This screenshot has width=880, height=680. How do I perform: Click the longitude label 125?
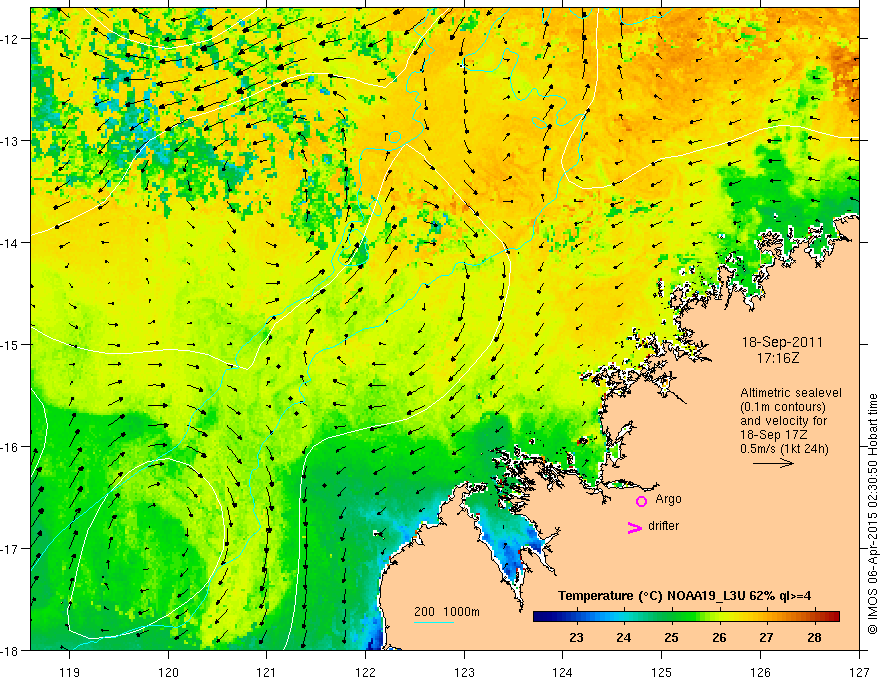point(662,672)
